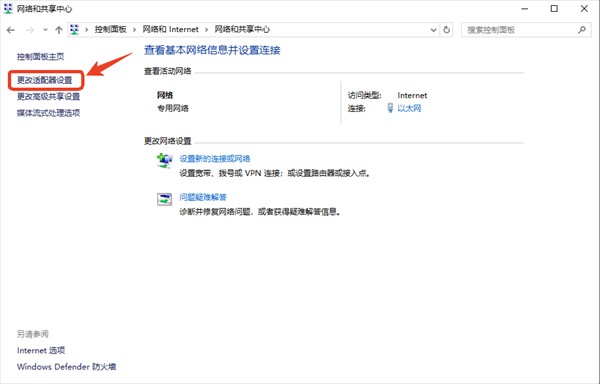The image size is (600, 384).
Task: Click the 专用网络 text
Action: tap(173, 108)
